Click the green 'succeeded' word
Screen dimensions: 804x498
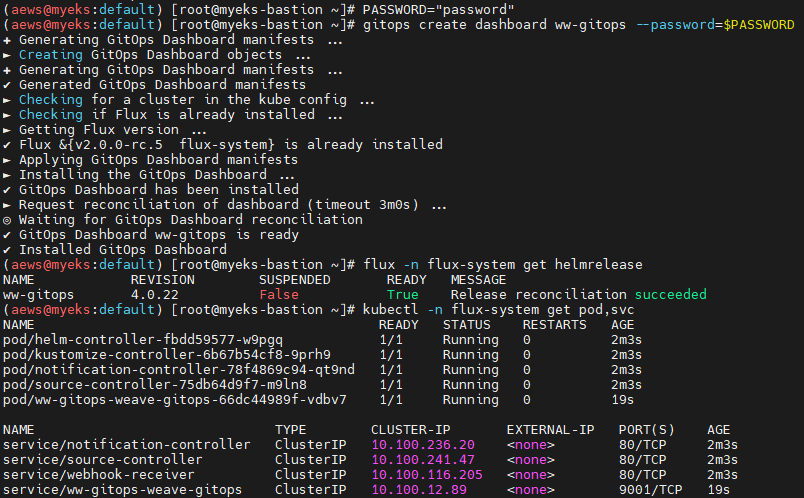click(x=671, y=294)
